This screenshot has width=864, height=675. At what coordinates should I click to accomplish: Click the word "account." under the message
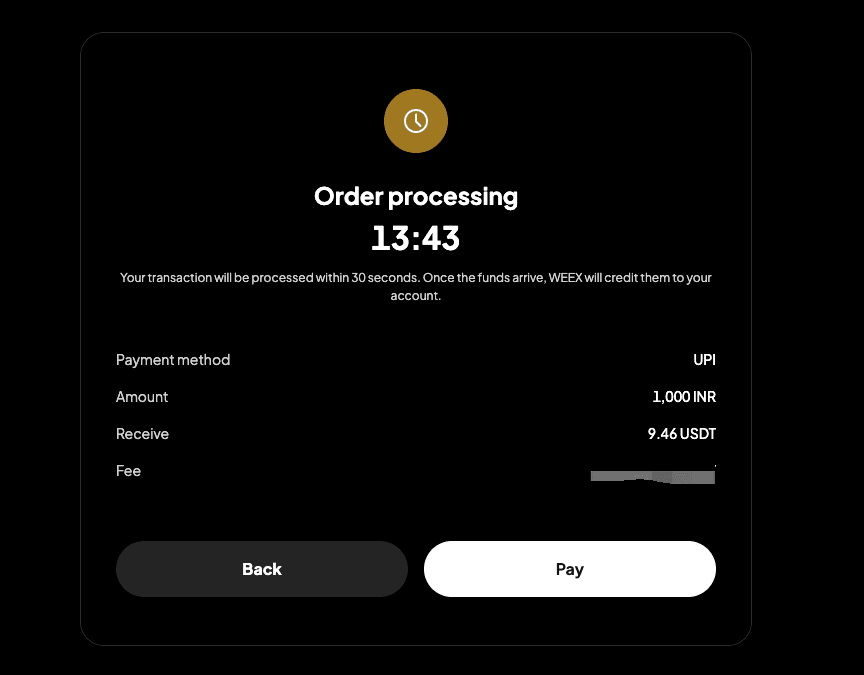pos(415,295)
